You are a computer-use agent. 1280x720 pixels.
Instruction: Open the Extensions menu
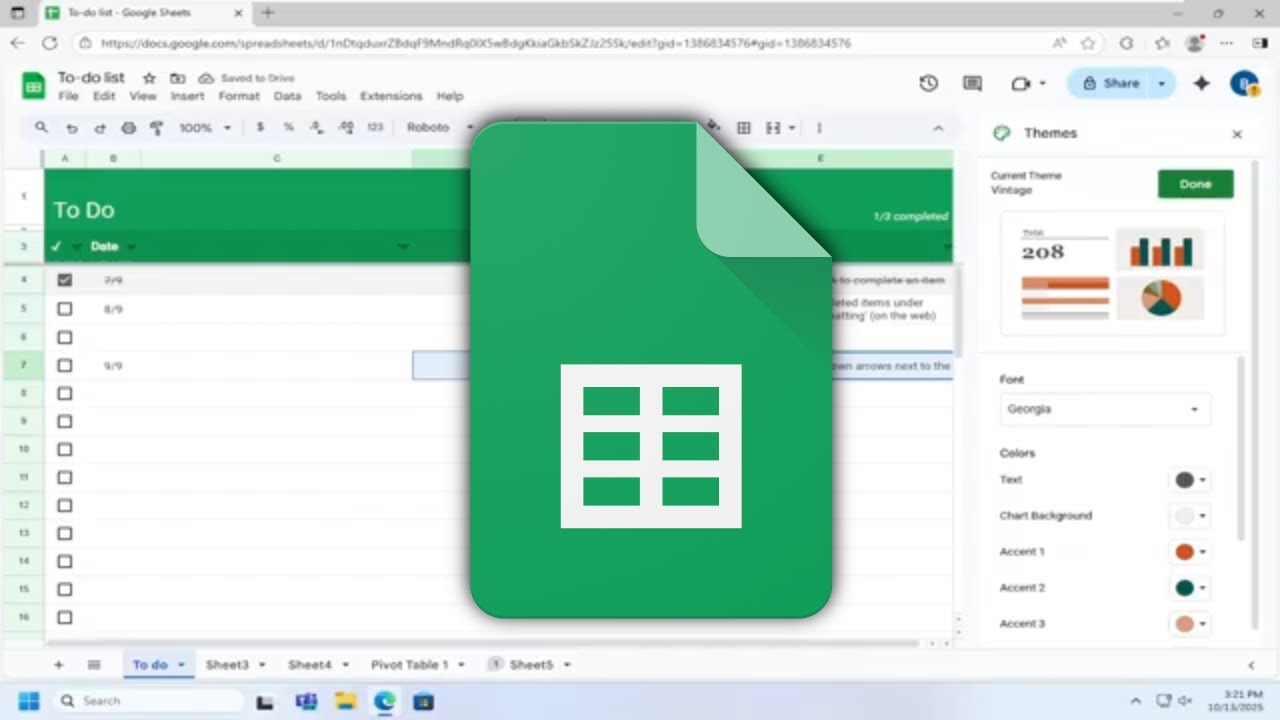(391, 96)
